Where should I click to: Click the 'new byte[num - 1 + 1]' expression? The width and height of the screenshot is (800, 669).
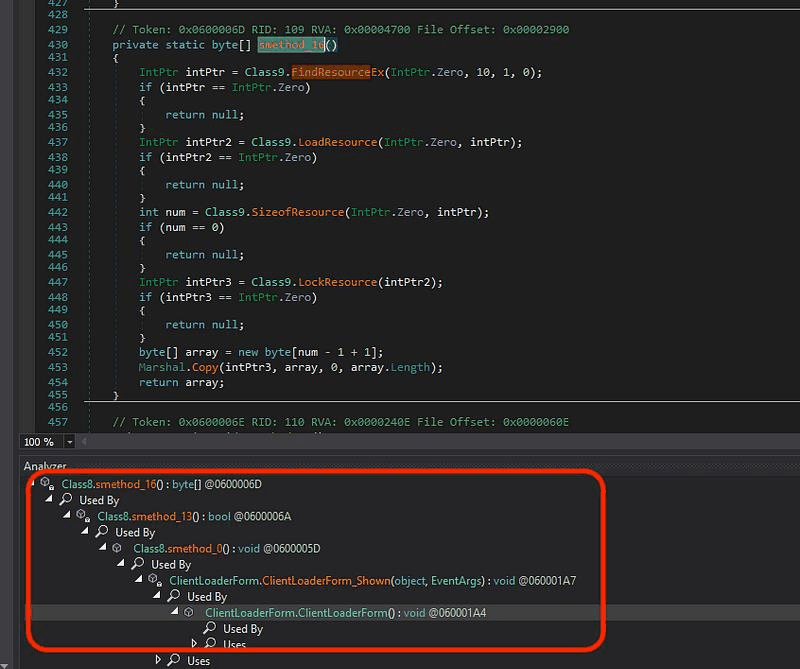(308, 352)
